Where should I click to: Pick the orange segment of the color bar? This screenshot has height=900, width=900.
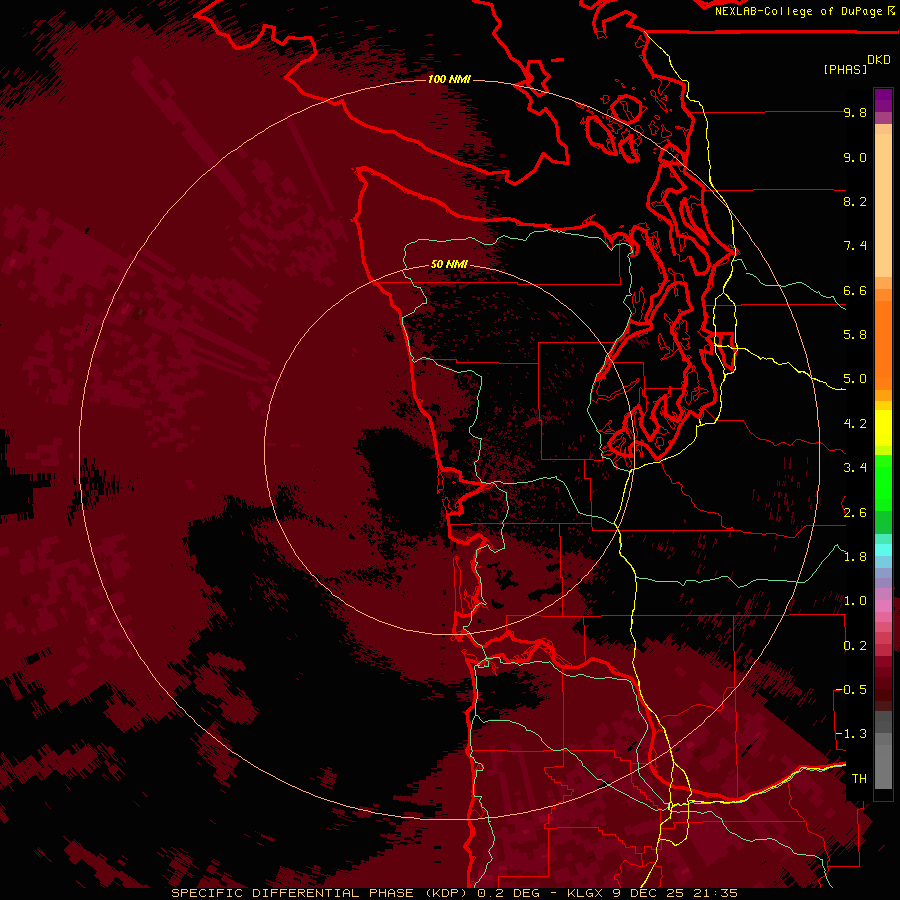(883, 344)
